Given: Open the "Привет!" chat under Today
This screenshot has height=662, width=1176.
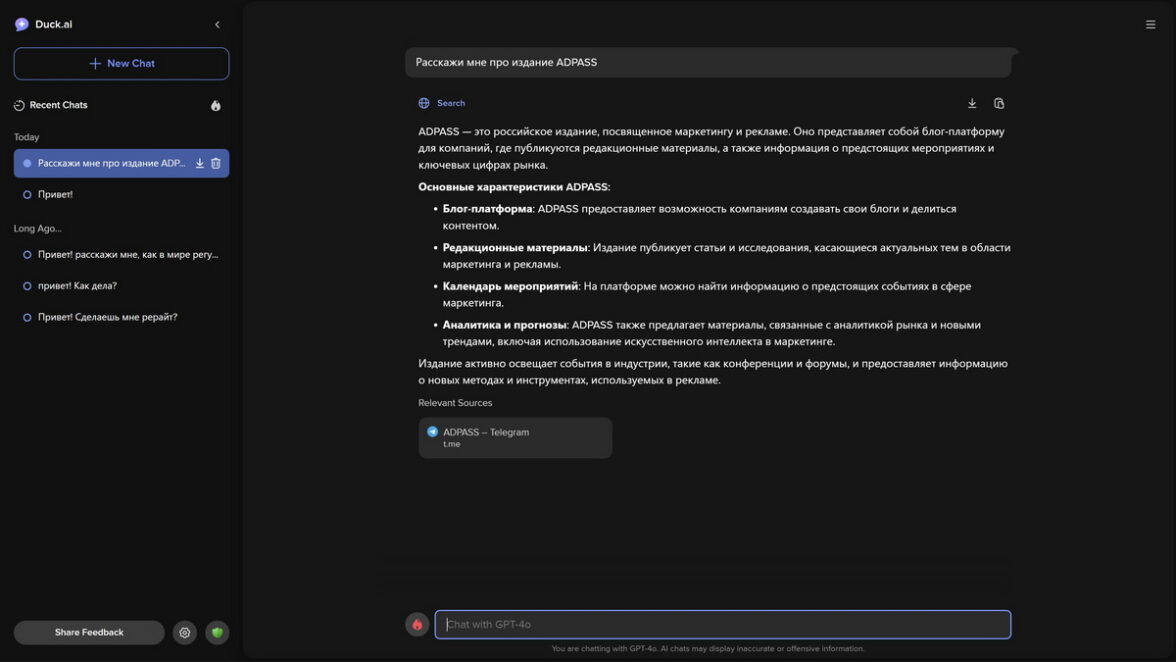Looking at the screenshot, I should click(55, 194).
